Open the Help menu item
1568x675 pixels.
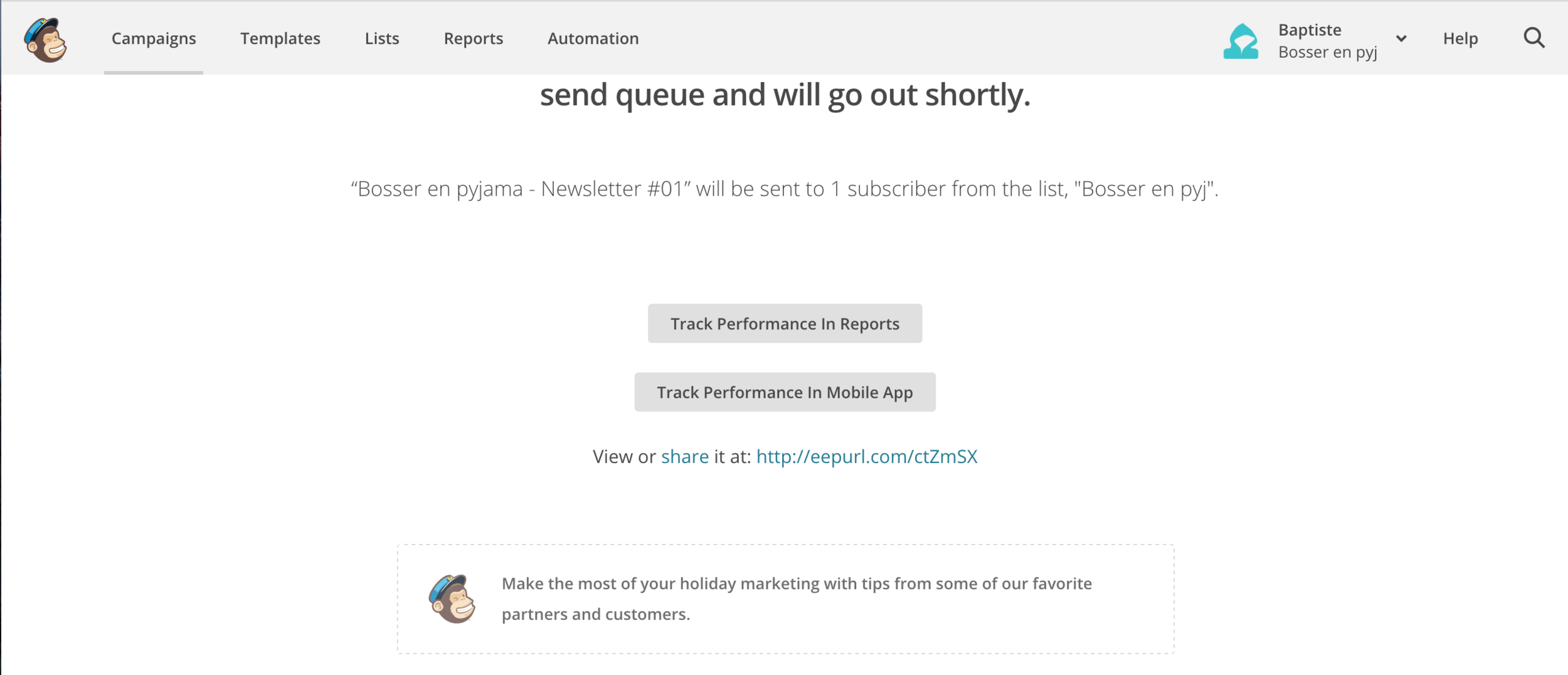click(x=1460, y=38)
